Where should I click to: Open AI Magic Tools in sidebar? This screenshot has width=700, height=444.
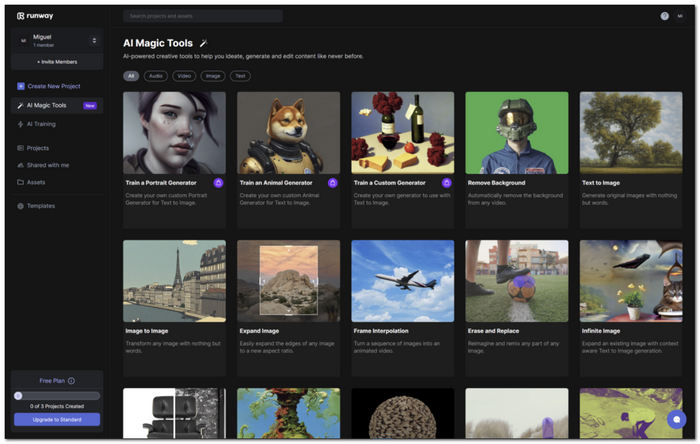click(57, 105)
